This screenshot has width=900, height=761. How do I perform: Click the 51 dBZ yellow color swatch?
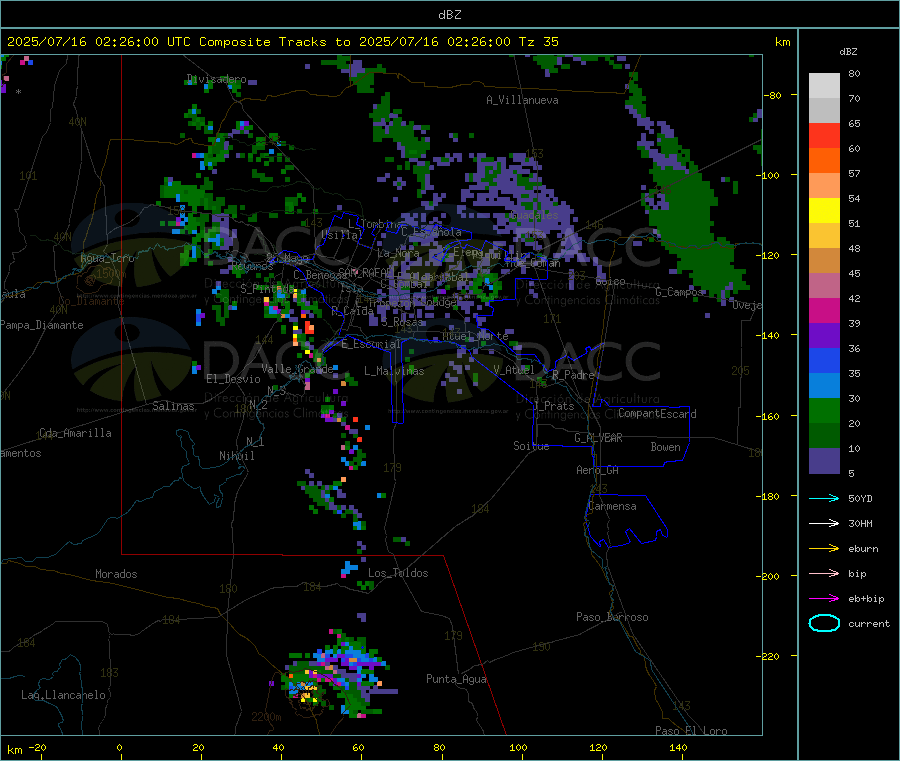(824, 211)
